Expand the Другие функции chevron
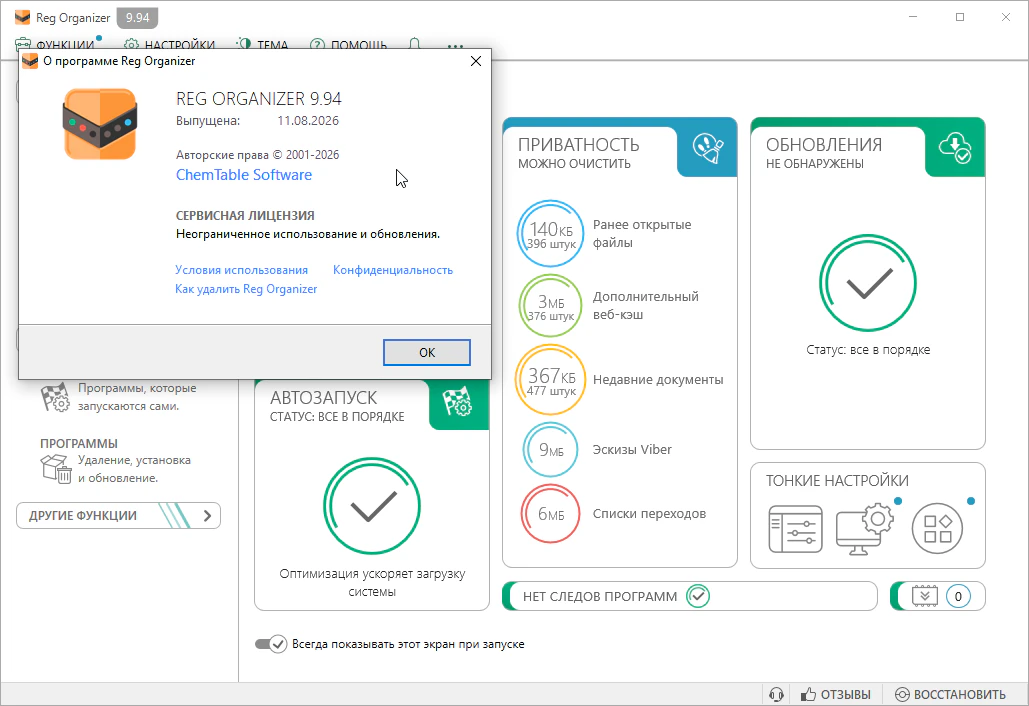 pyautogui.click(x=207, y=516)
